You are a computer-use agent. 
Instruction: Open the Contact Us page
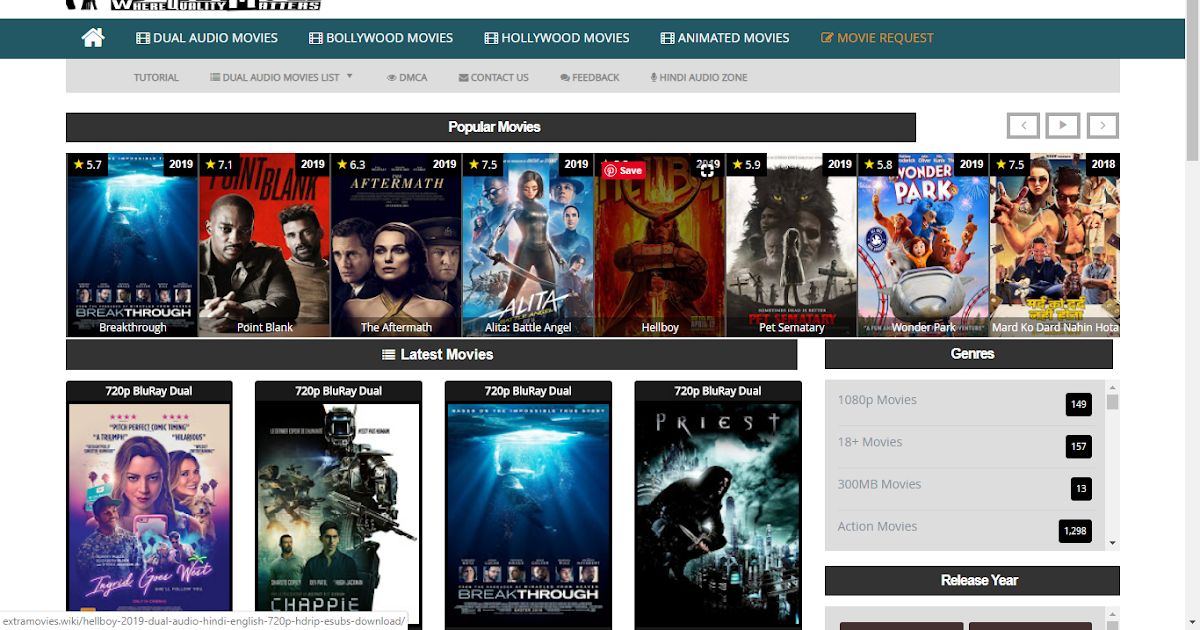[x=493, y=77]
